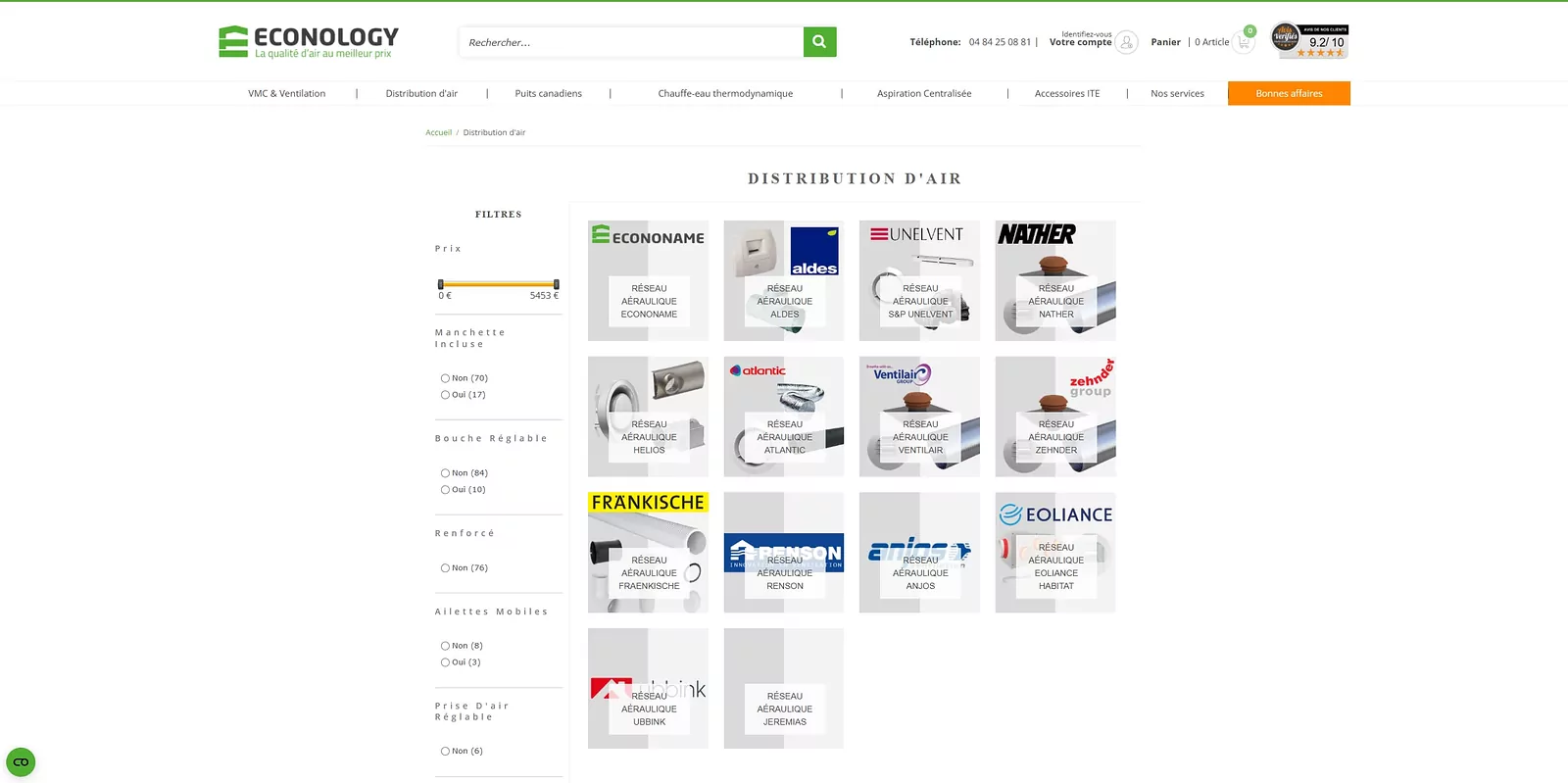Open Votre compte link
The width and height of the screenshot is (1568, 783).
1080,42
